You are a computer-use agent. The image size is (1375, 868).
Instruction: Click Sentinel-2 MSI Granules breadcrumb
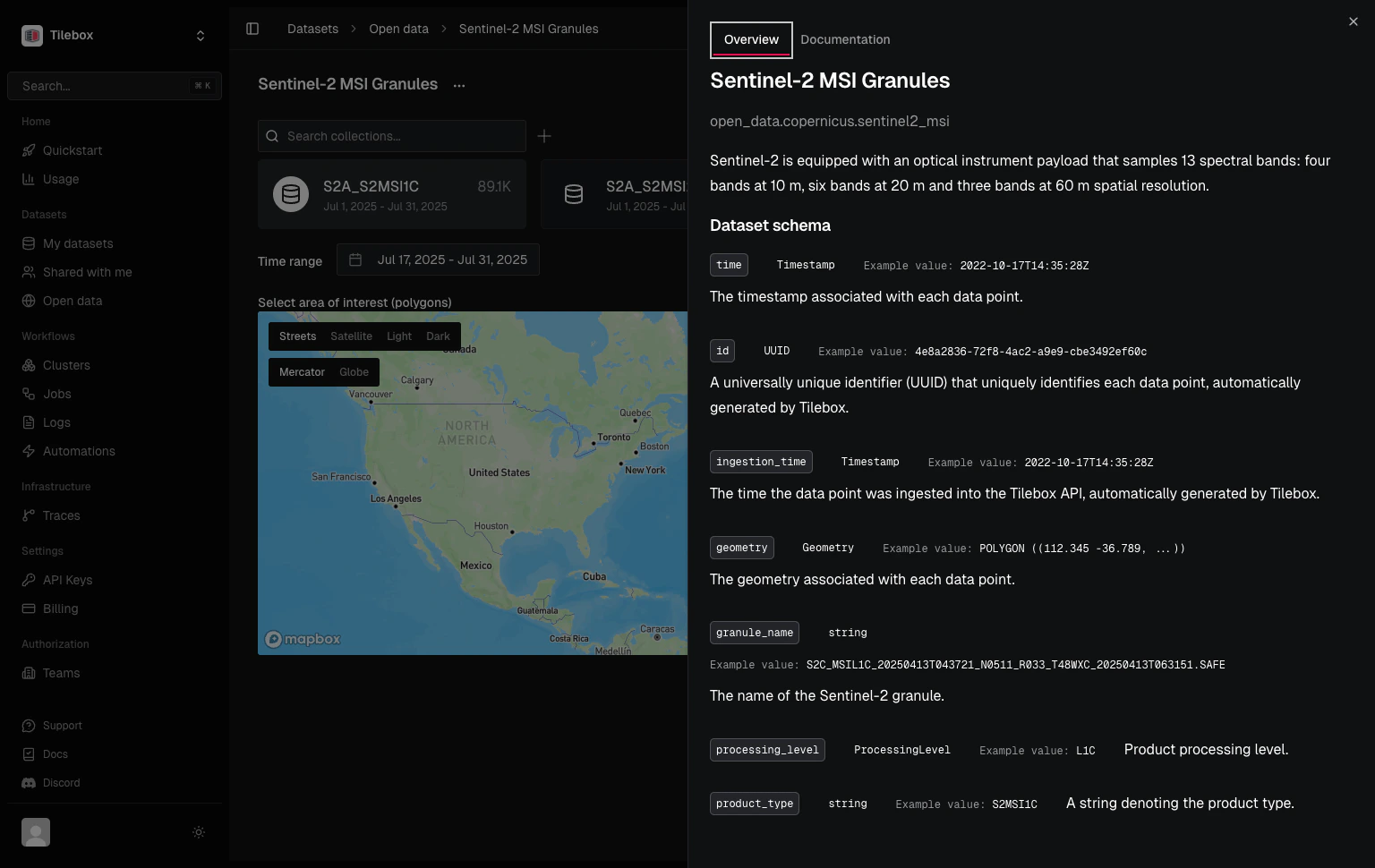coord(528,29)
